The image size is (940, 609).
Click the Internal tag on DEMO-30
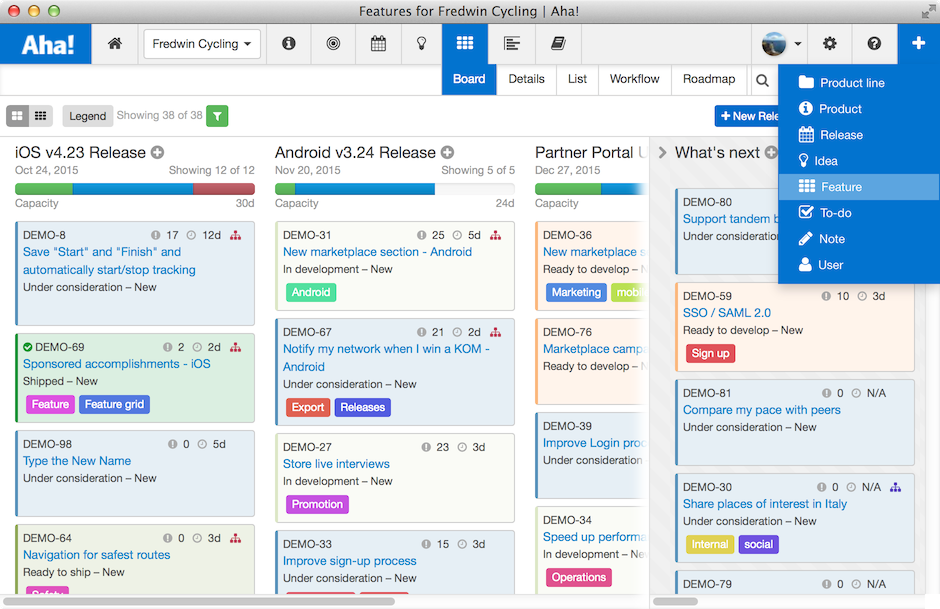709,544
